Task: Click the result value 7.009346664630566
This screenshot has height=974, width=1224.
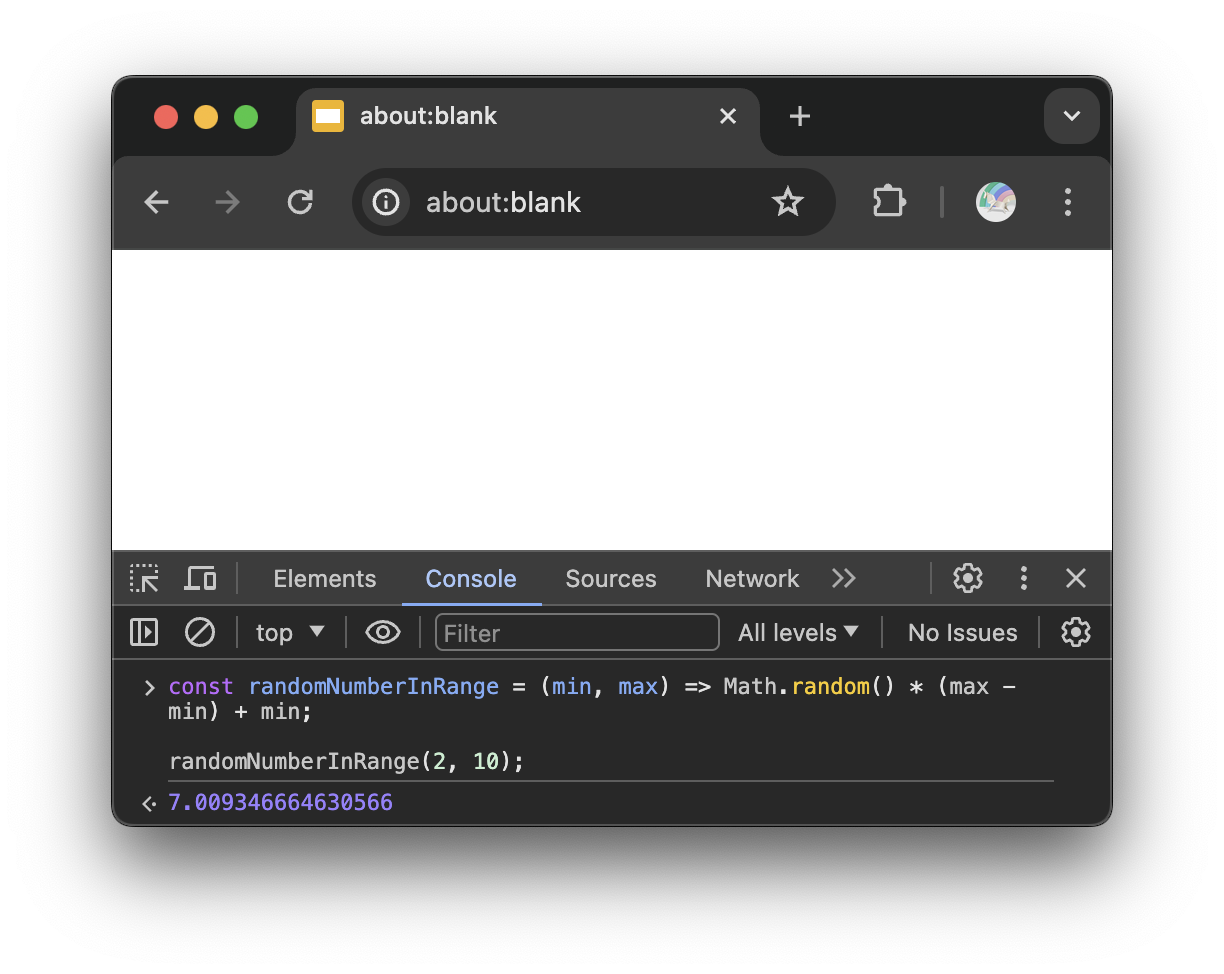Action: 281,803
